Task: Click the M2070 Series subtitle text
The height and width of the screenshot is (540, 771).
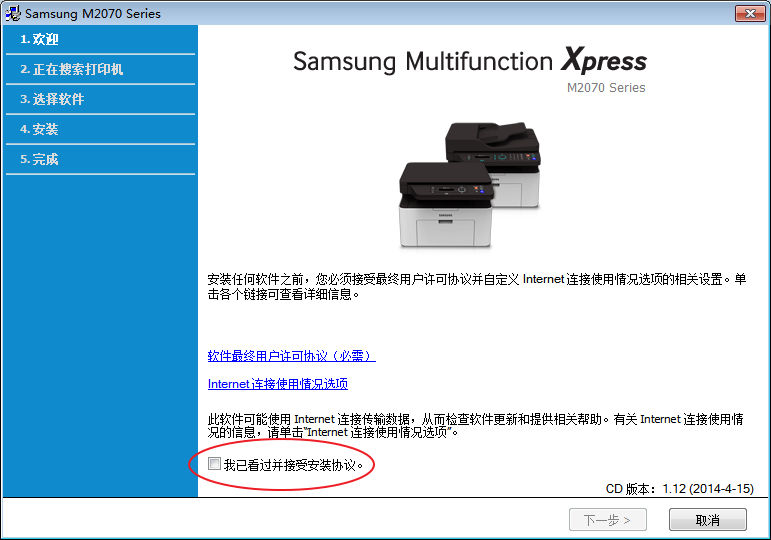Action: click(606, 88)
